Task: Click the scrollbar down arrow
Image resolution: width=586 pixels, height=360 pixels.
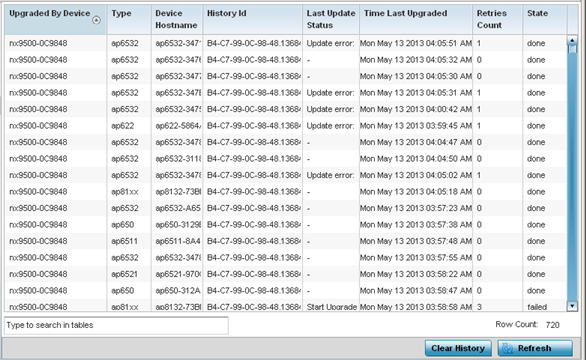Action: 572,307
